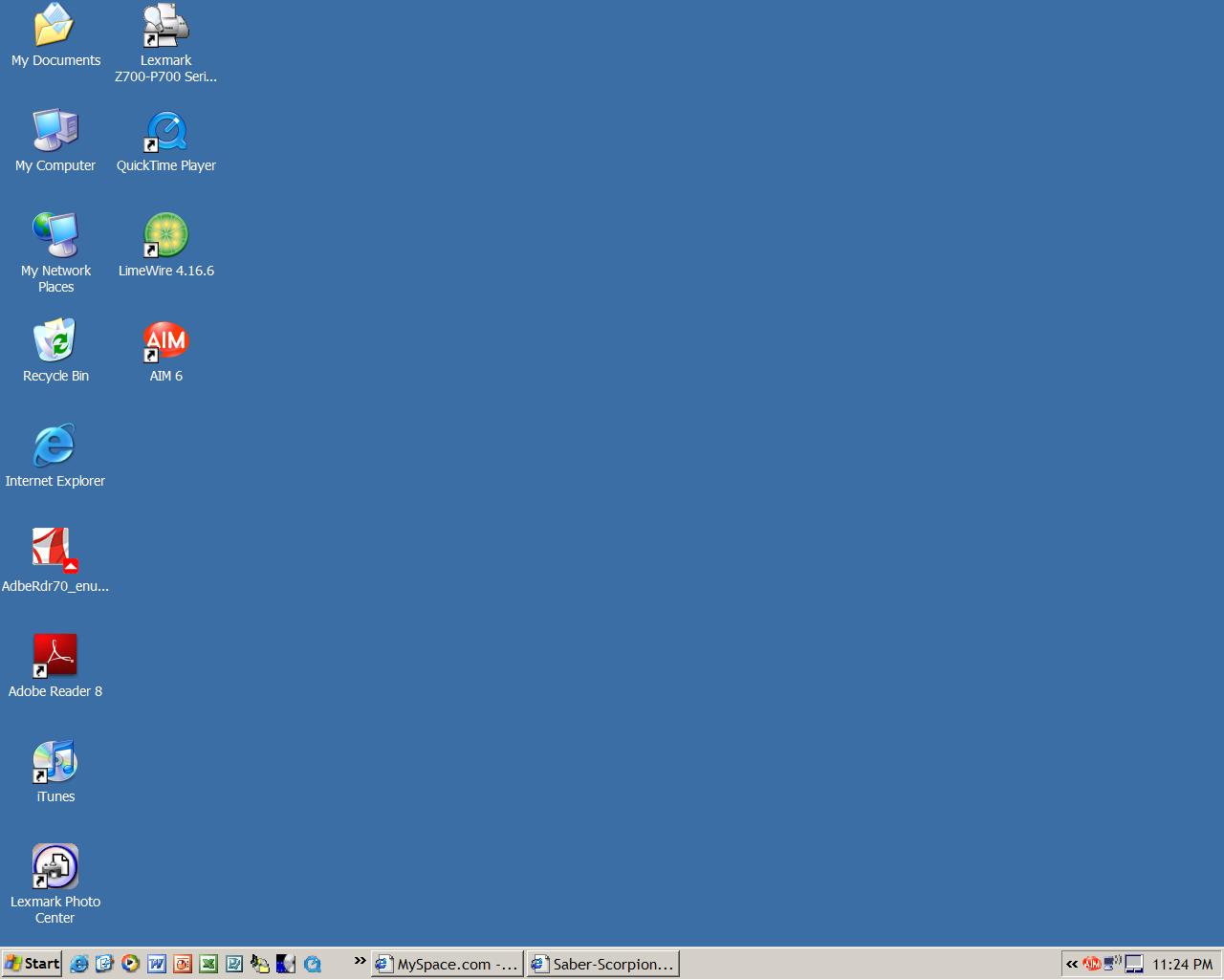This screenshot has width=1224, height=980.
Task: Select the My Network Places icon
Action: pyautogui.click(x=55, y=253)
